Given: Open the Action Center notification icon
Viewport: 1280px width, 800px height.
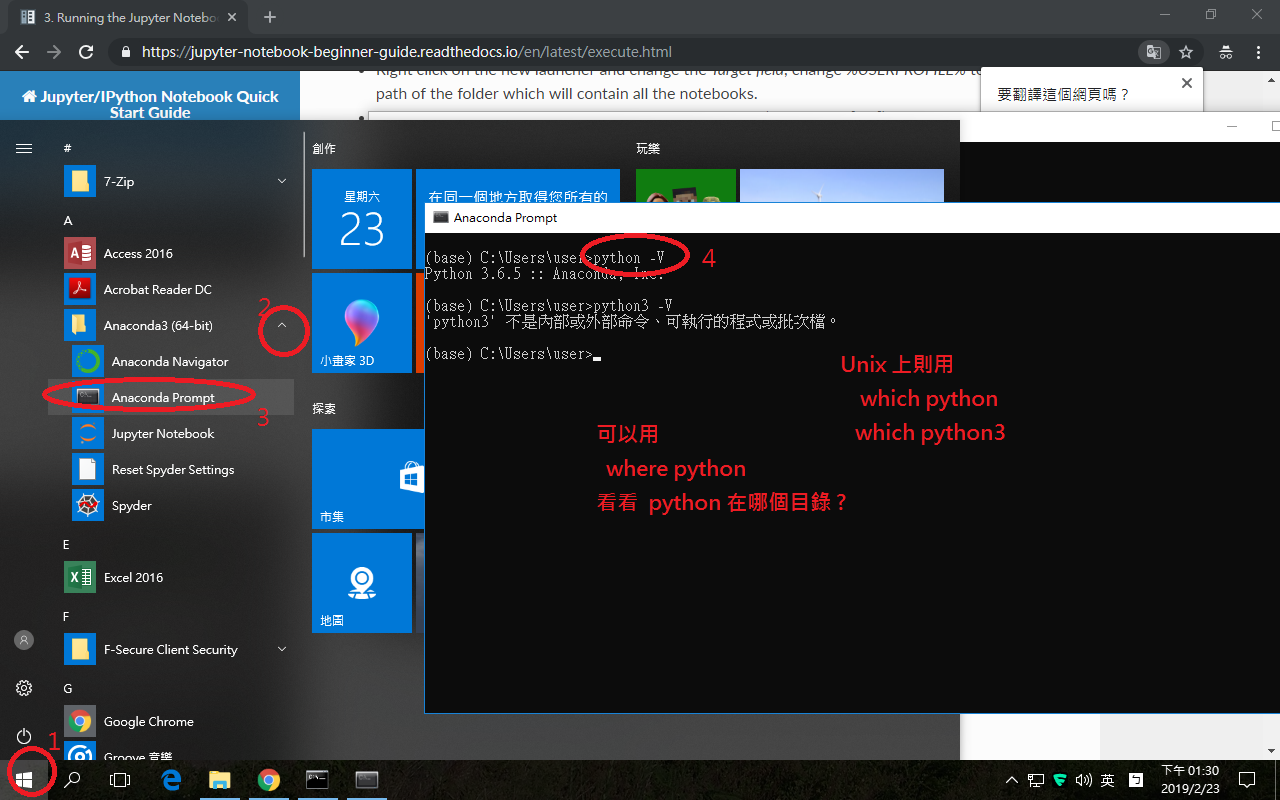Looking at the screenshot, I should pos(1247,780).
